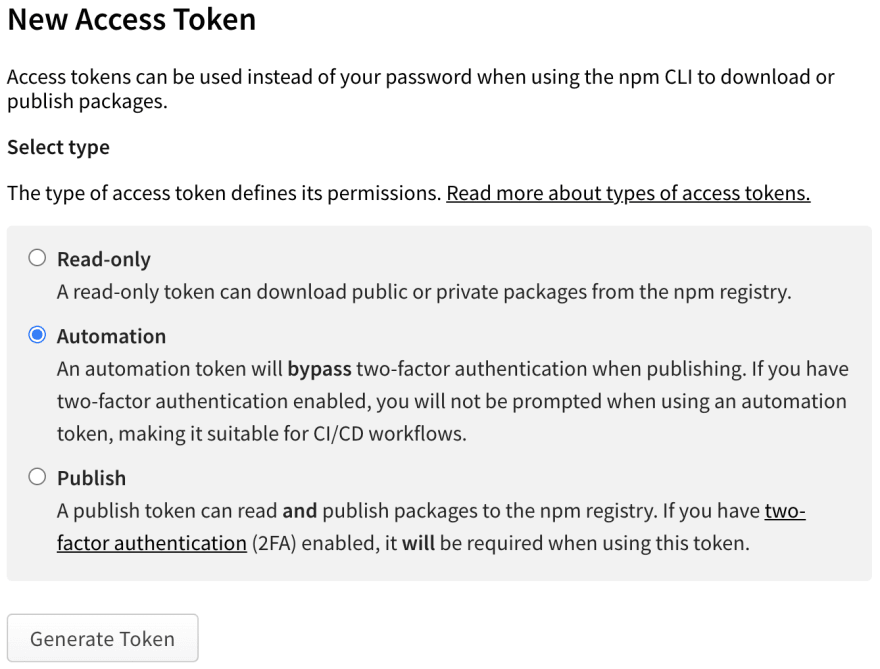Click the selected Automation radio button
880x669 pixels.
pyautogui.click(x=38, y=335)
